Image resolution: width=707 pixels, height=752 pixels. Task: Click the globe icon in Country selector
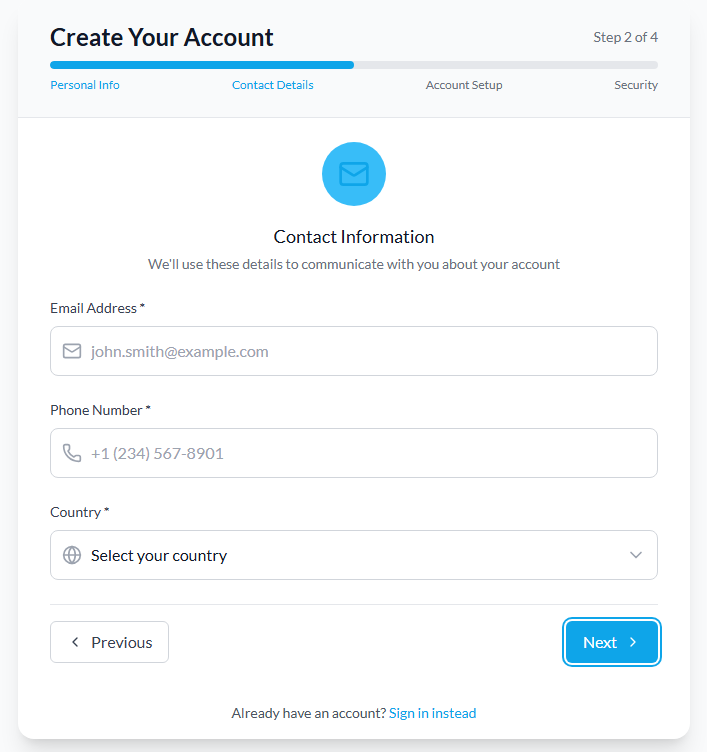[x=72, y=555]
